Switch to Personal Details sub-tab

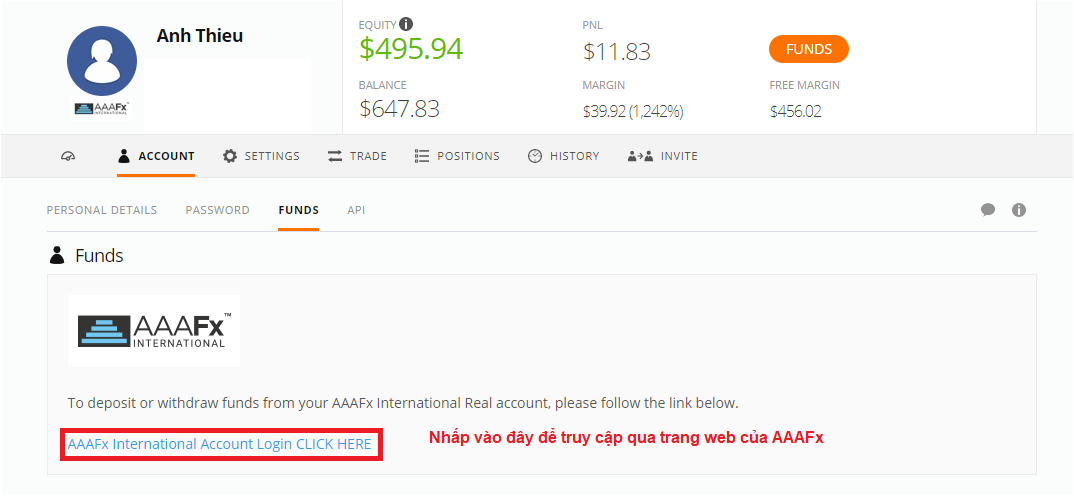coord(102,210)
